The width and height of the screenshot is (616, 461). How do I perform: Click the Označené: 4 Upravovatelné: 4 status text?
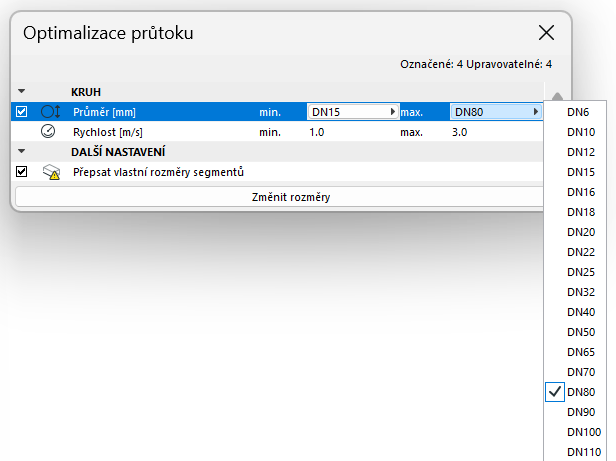click(x=476, y=64)
